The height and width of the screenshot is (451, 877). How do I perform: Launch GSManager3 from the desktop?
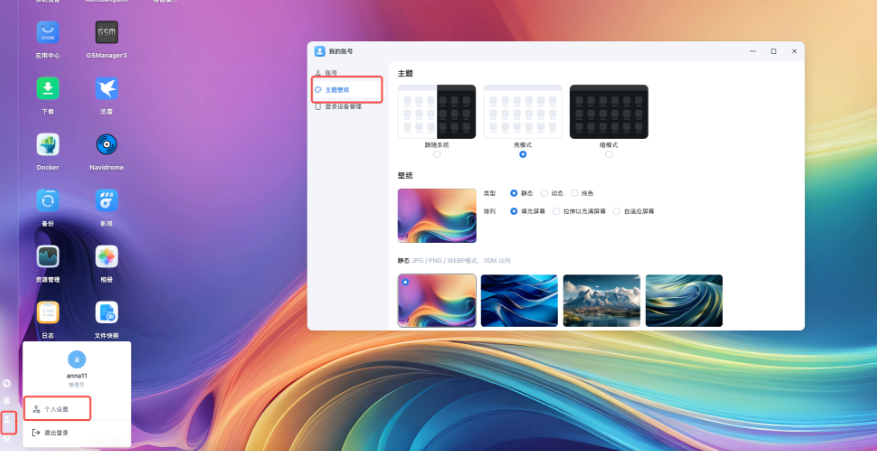click(106, 32)
